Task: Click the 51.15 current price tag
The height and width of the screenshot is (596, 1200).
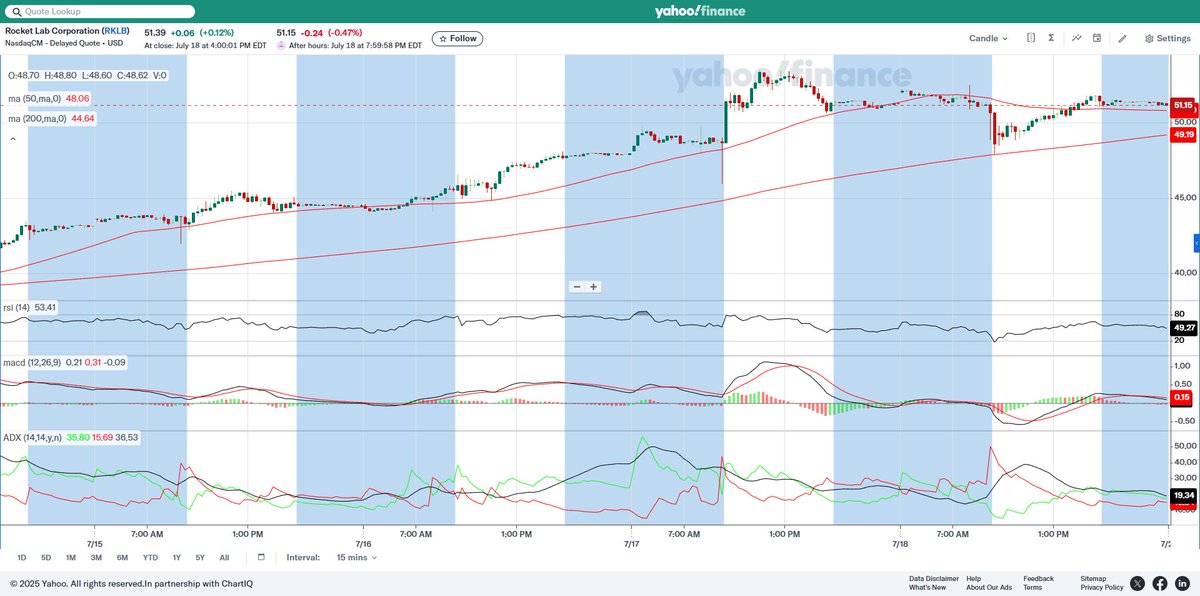Action: point(1183,105)
